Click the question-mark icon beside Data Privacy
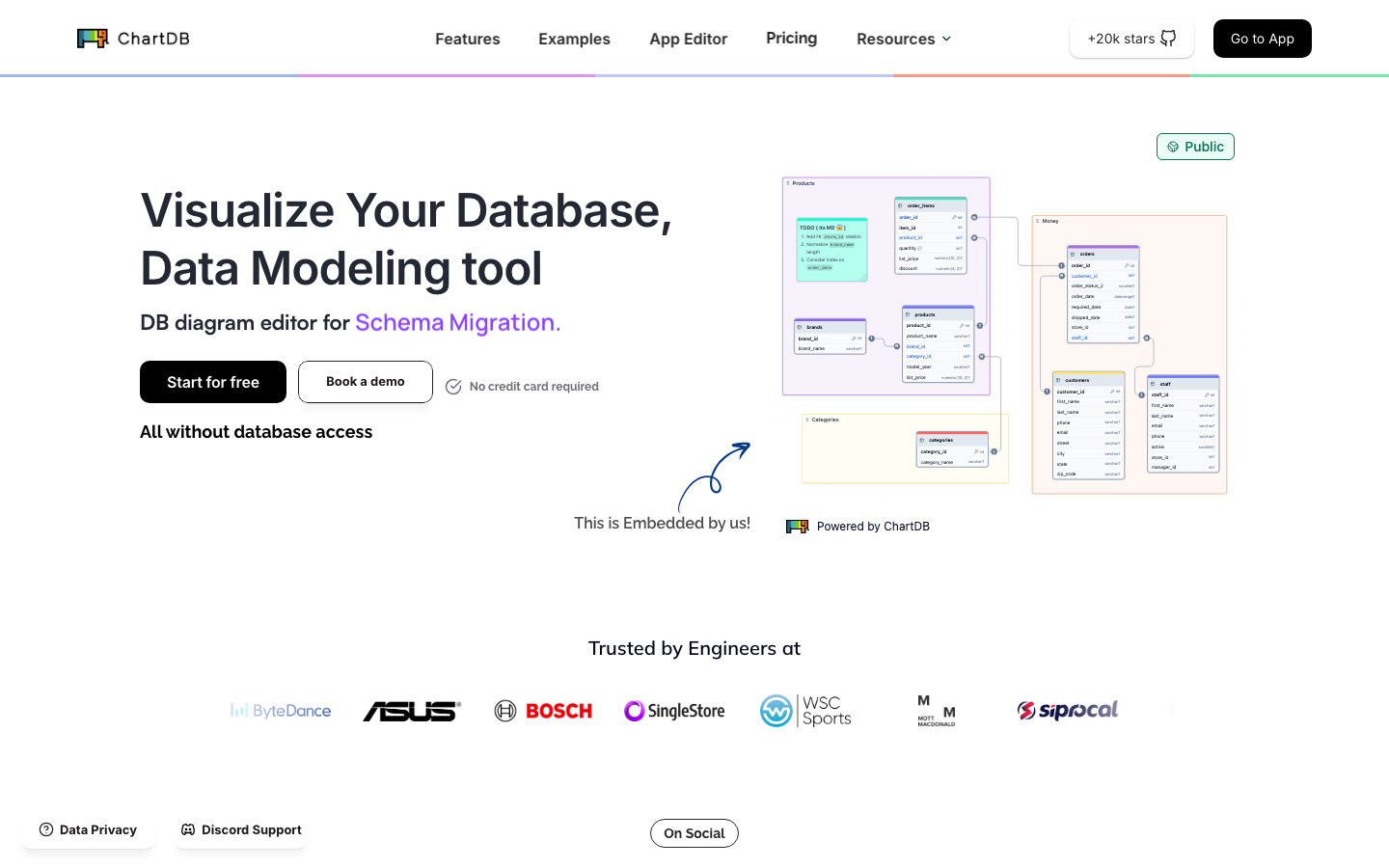Viewport: 1389px width, 868px height. click(x=46, y=829)
